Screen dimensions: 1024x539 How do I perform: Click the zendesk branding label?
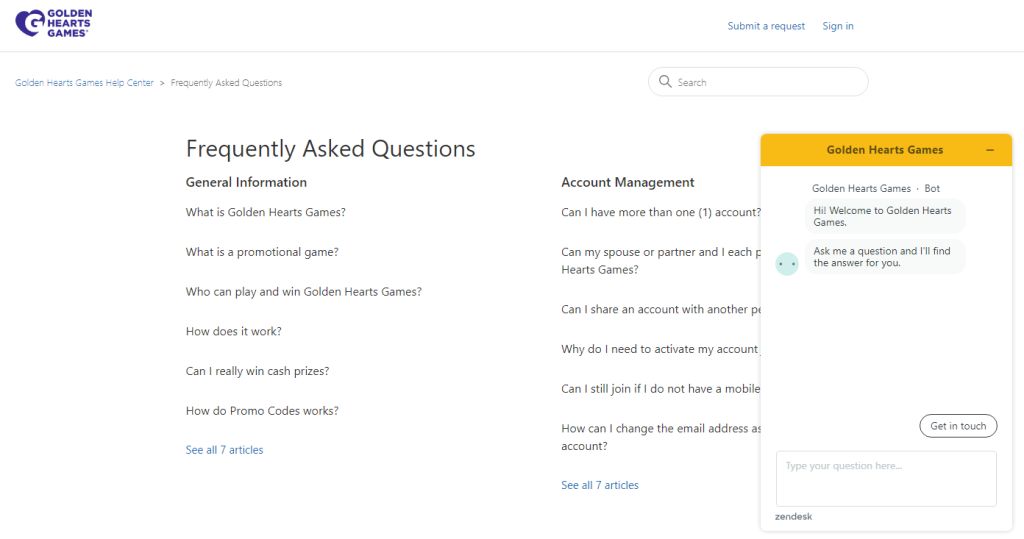tap(793, 516)
